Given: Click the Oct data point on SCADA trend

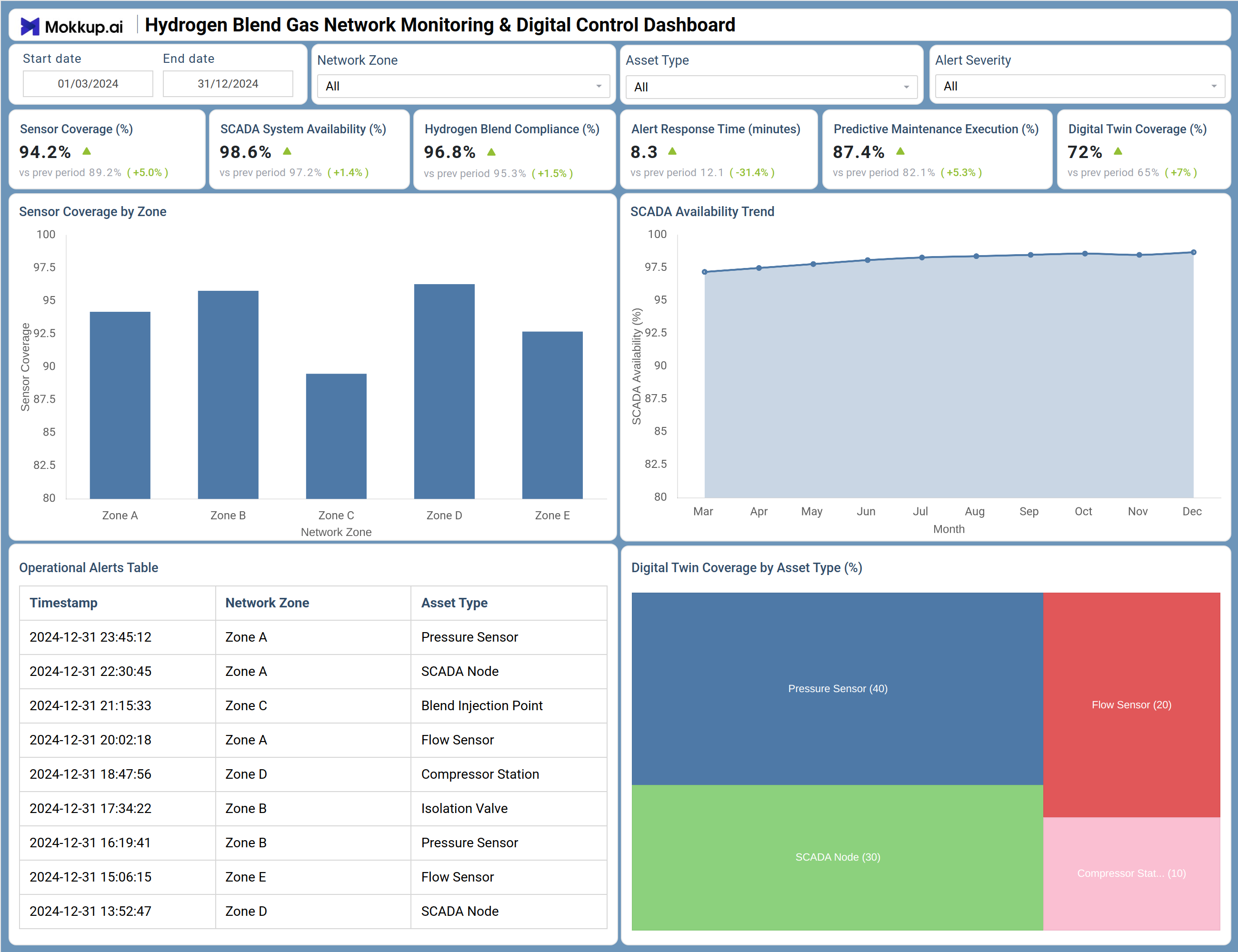Looking at the screenshot, I should click(1084, 254).
